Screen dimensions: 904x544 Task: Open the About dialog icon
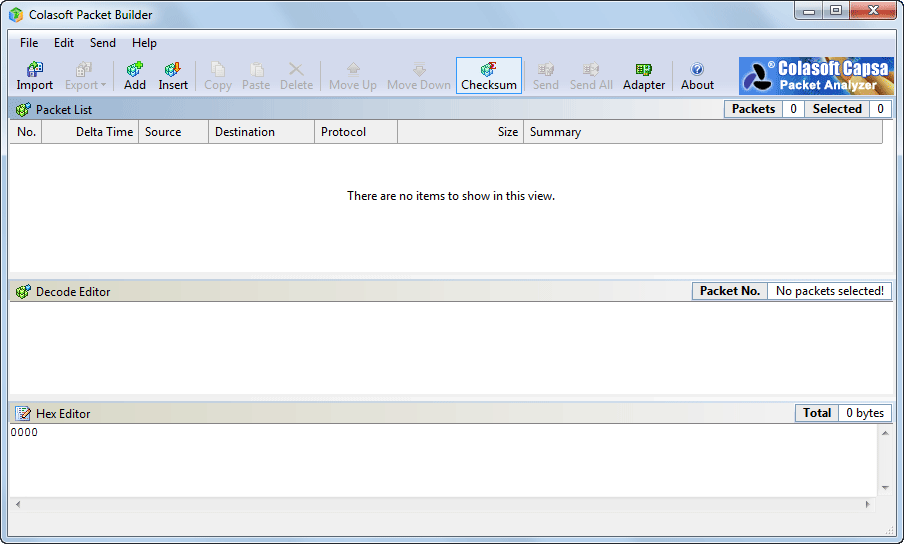point(697,75)
